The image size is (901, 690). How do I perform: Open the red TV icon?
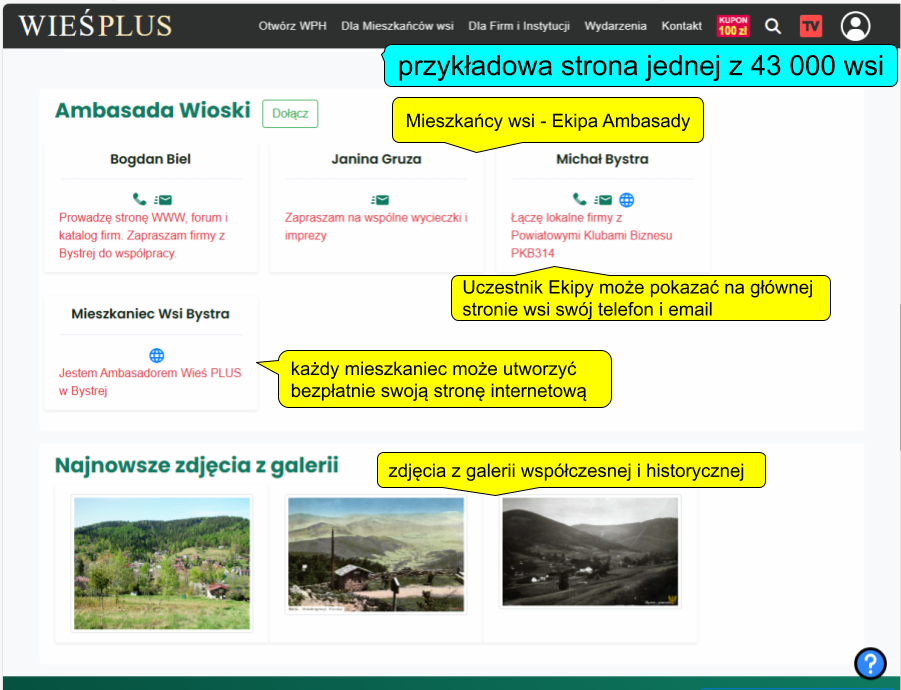[x=810, y=26]
